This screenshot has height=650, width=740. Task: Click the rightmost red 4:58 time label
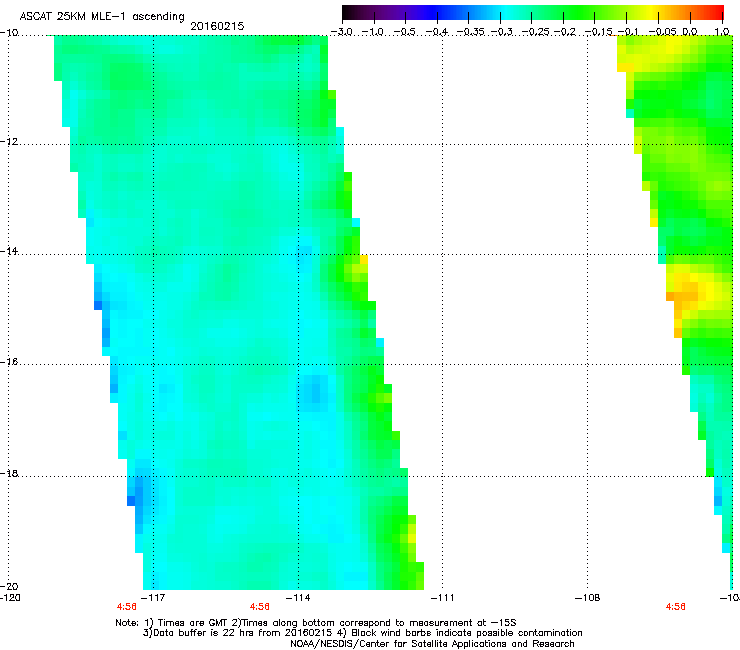pyautogui.click(x=675, y=607)
